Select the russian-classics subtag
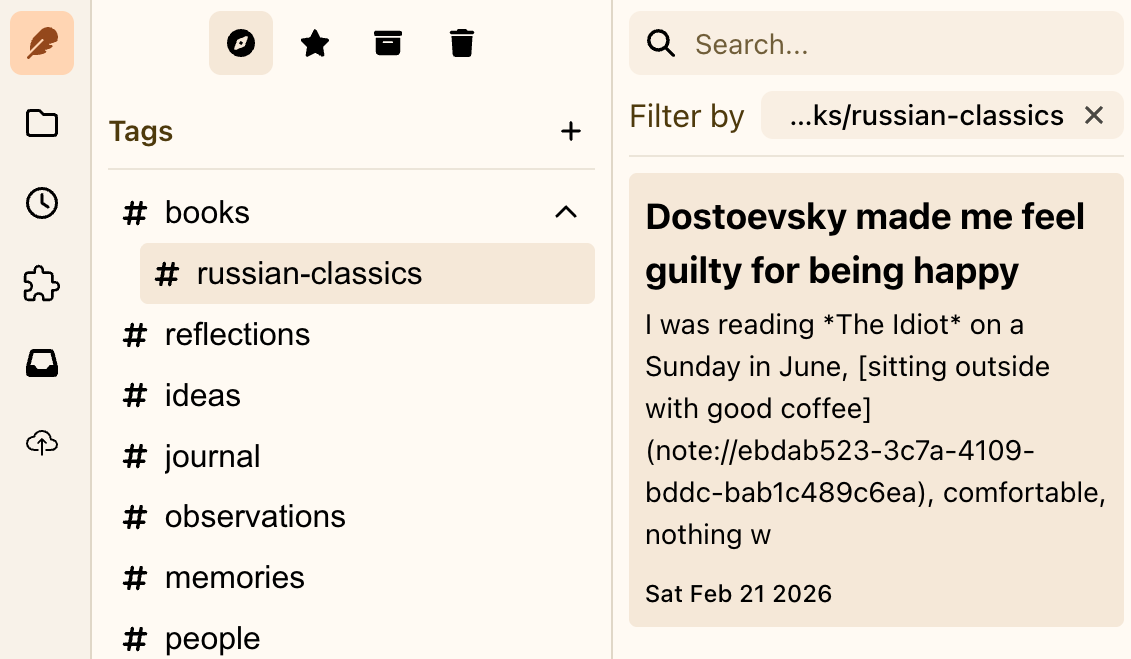The width and height of the screenshot is (1131, 659). tap(309, 273)
